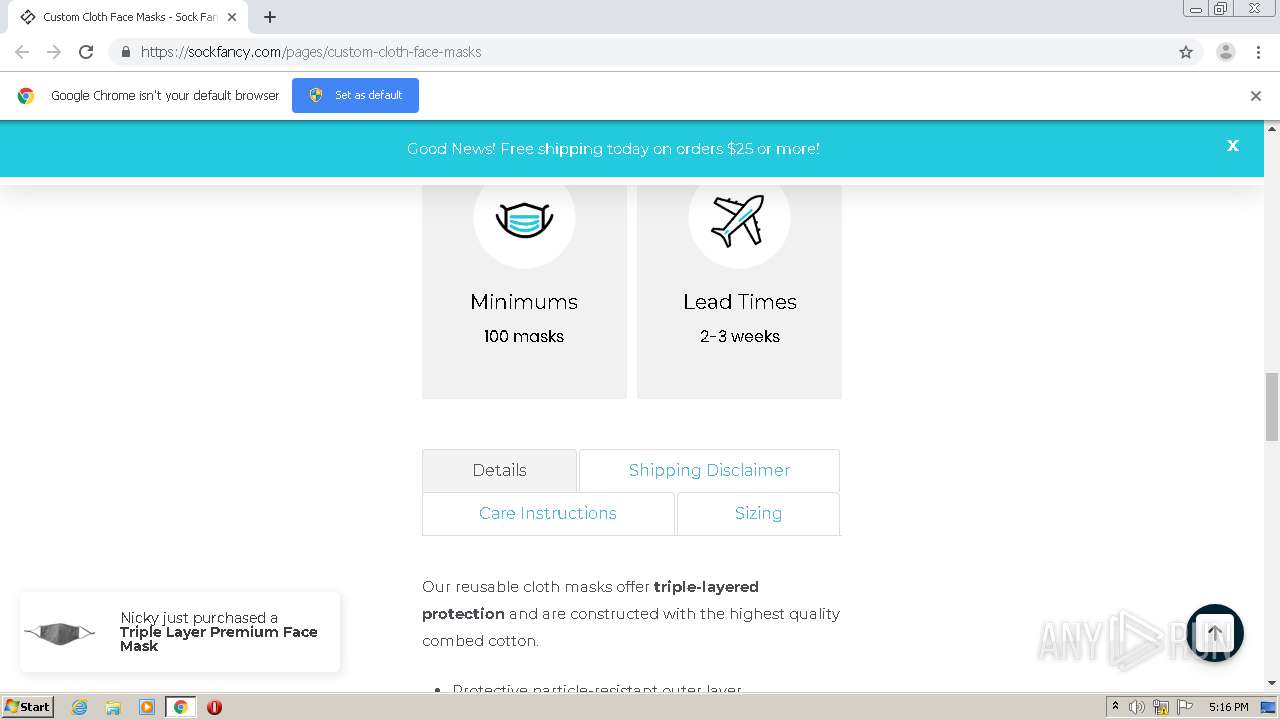Screen dimensions: 1280x720
Task: Click the network tray icon
Action: coord(1161,707)
